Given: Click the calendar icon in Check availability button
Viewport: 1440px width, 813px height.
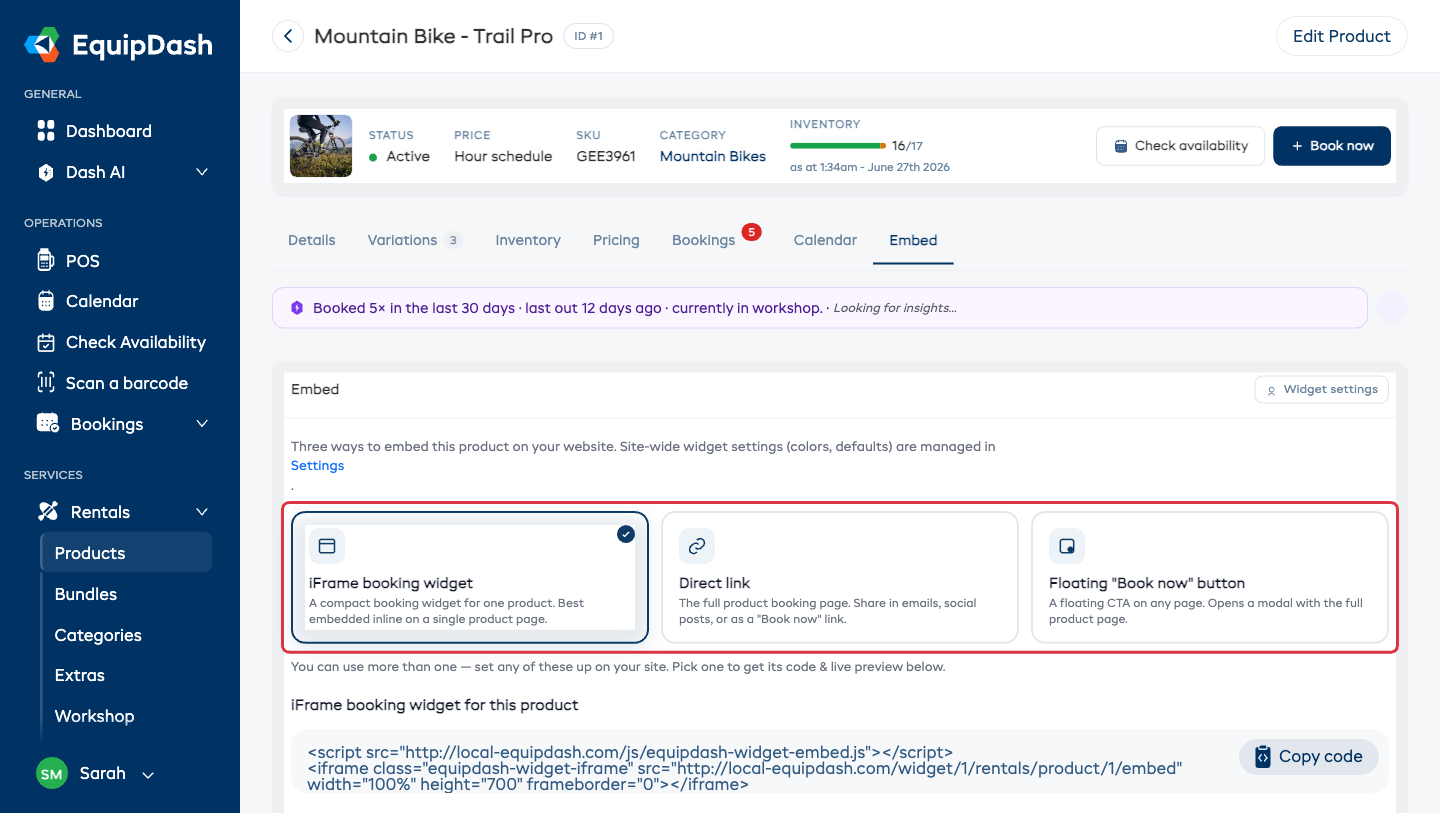Looking at the screenshot, I should pyautogui.click(x=1122, y=146).
